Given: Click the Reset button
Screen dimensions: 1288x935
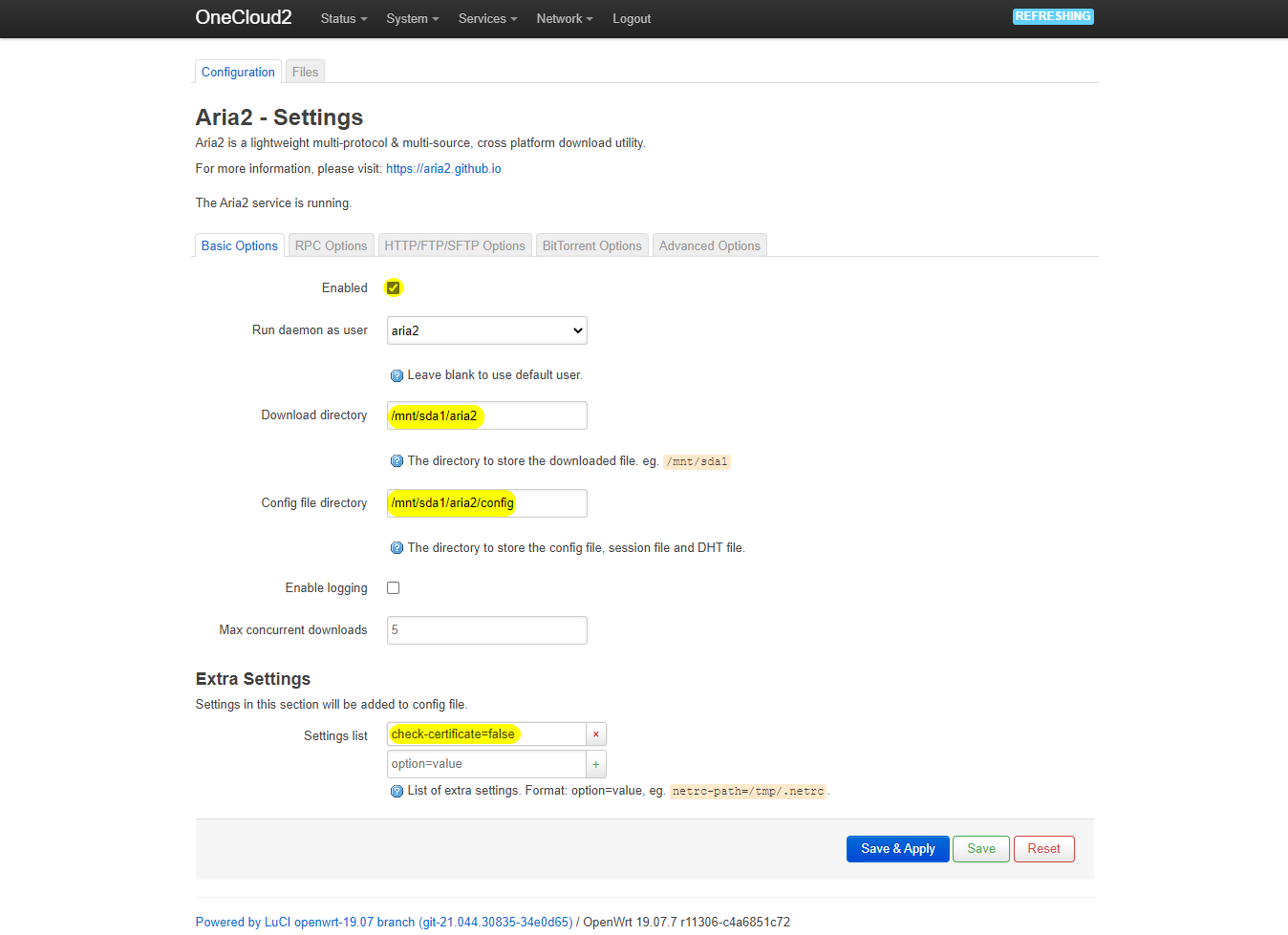Looking at the screenshot, I should coord(1043,849).
